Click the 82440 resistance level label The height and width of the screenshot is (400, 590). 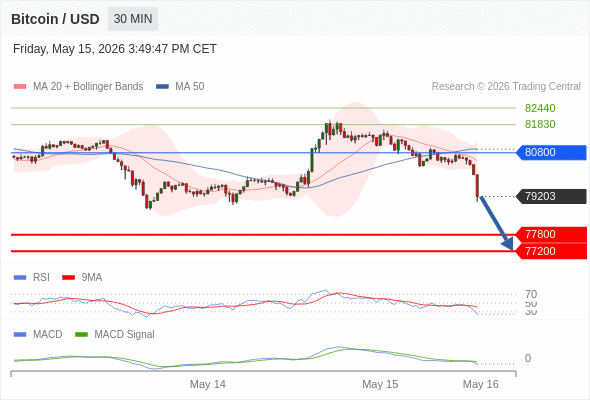(540, 108)
